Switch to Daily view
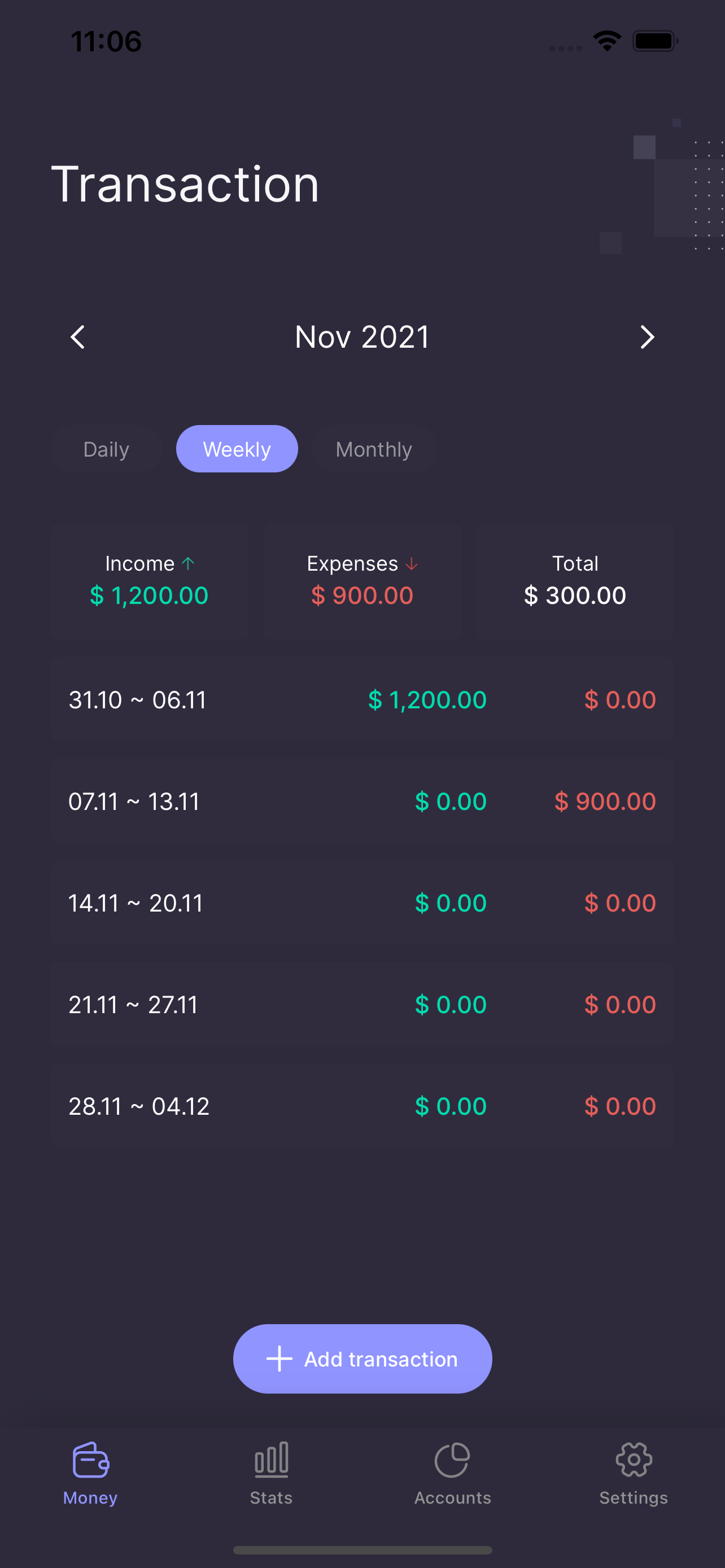The image size is (725, 1568). (x=107, y=449)
